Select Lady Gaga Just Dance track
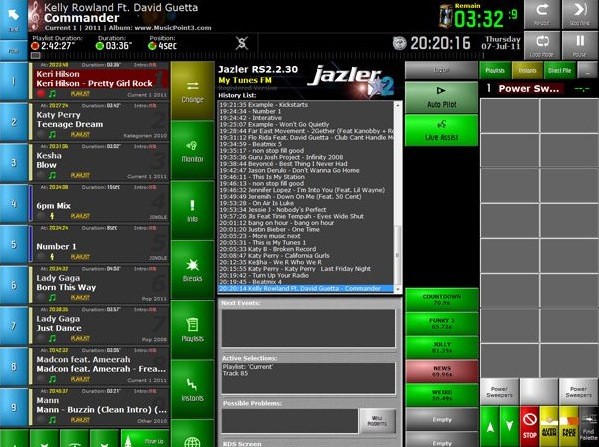The width and height of the screenshot is (599, 447). 100,325
